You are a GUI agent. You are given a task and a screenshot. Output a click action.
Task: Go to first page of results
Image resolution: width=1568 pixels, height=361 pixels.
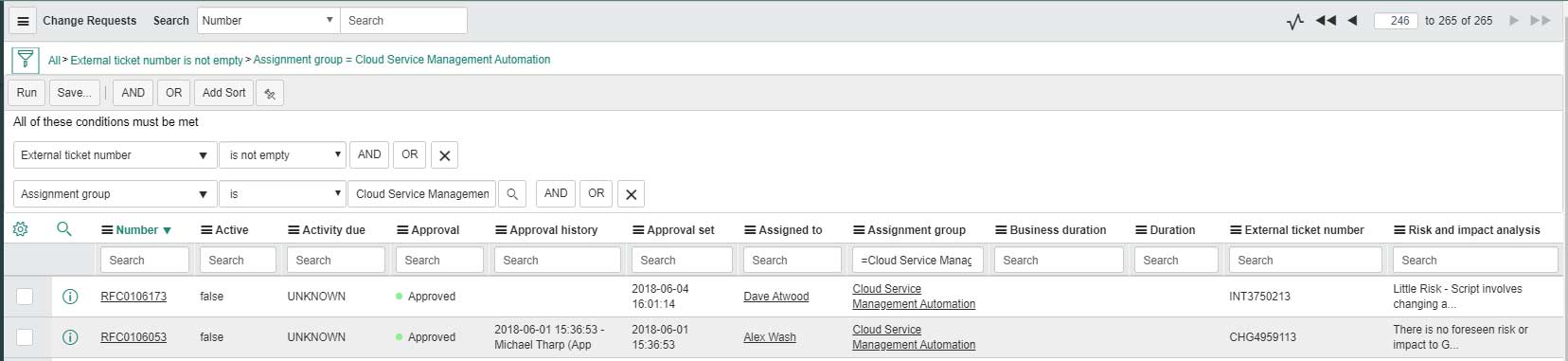[x=1326, y=21]
